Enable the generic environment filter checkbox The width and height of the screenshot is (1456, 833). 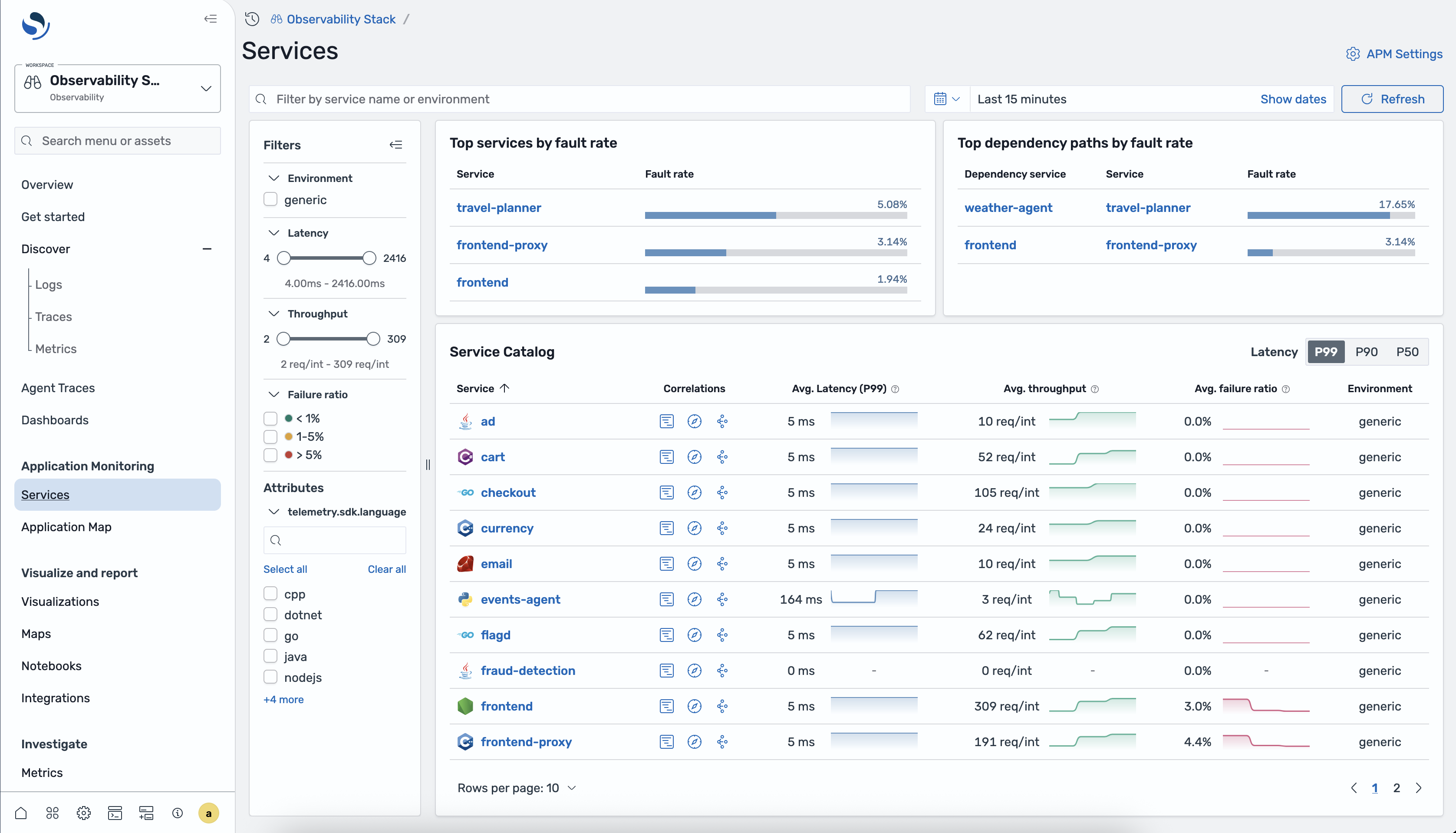pos(270,199)
